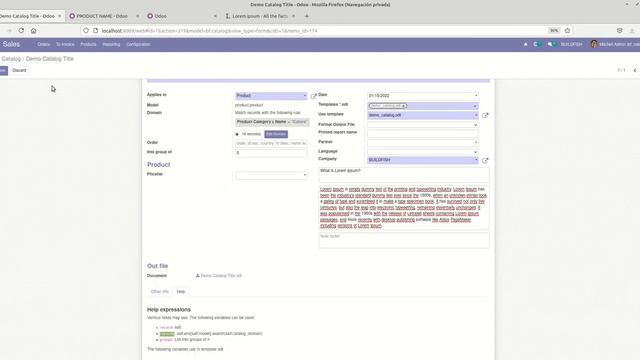Viewport: 640px width, 360px height.
Task: Click the Product Category Name domain rule
Action: [x=272, y=122]
